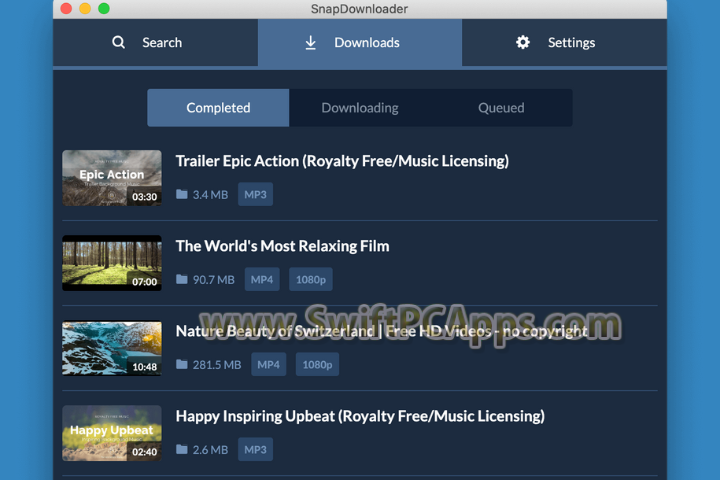Show the Completed downloads list
The height and width of the screenshot is (480, 720).
[x=218, y=108]
